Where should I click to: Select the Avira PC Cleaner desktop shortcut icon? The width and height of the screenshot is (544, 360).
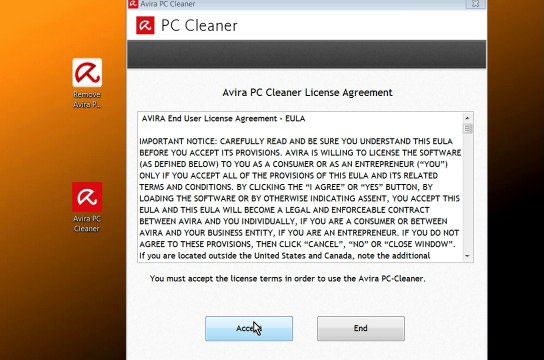[87, 197]
